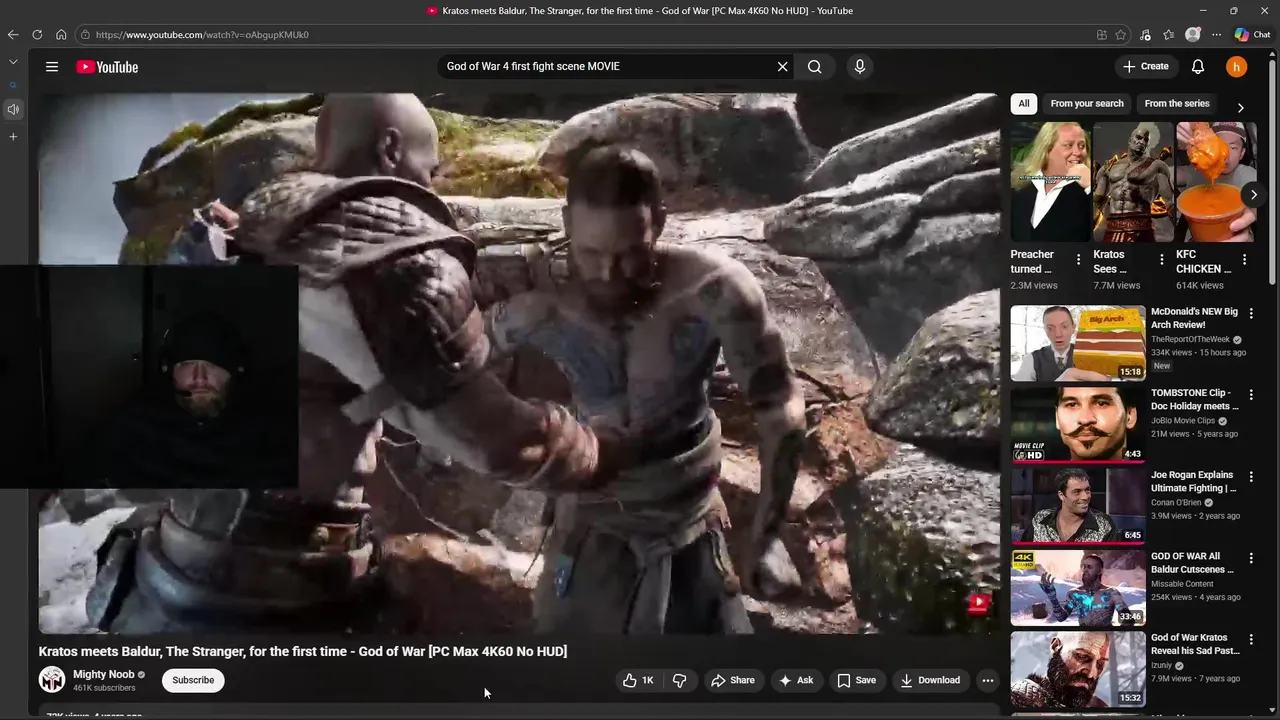This screenshot has height=720, width=1280.
Task: Open options for the KFC CHICKEN Short
Action: (1244, 260)
